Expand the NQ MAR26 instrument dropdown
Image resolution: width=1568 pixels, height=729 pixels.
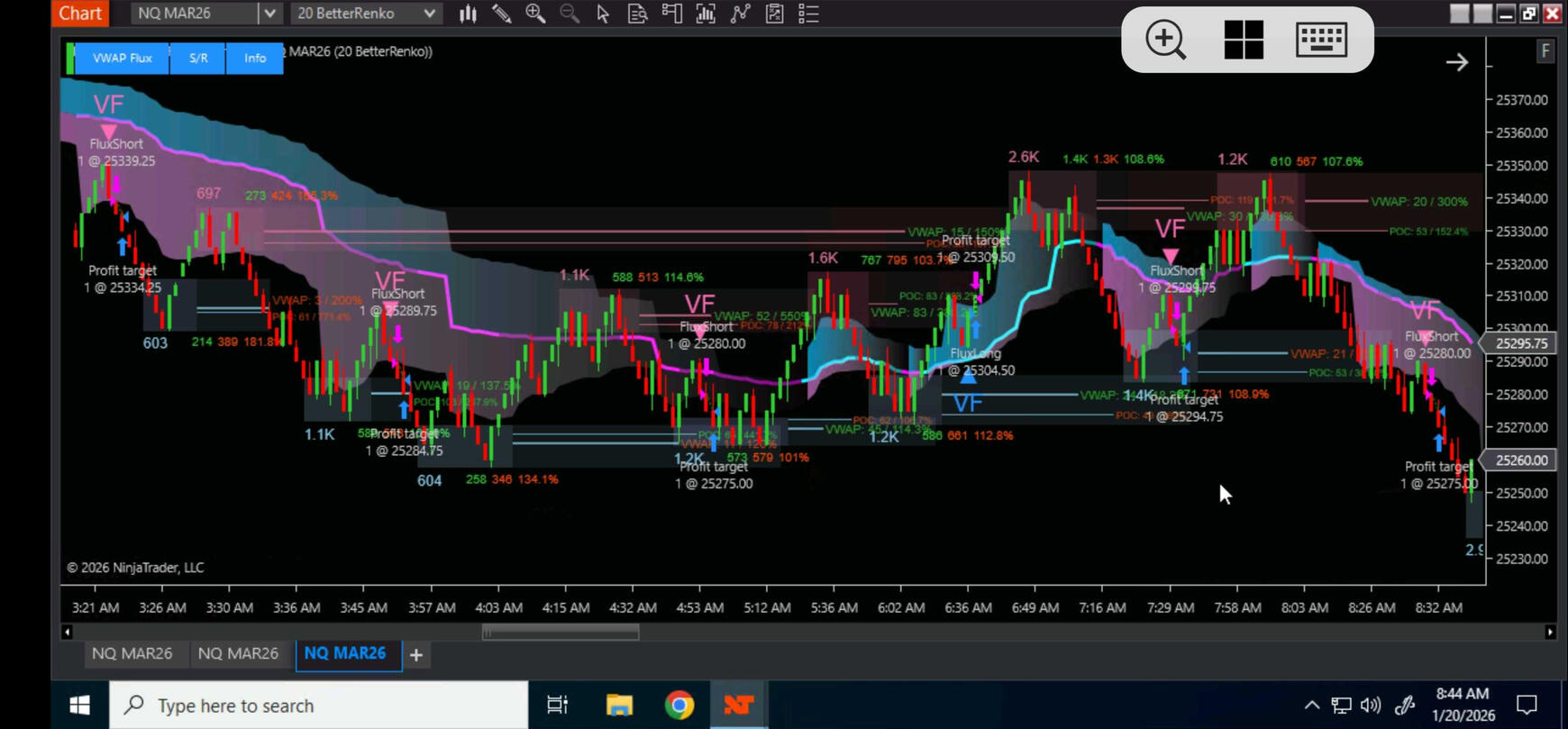(x=269, y=14)
